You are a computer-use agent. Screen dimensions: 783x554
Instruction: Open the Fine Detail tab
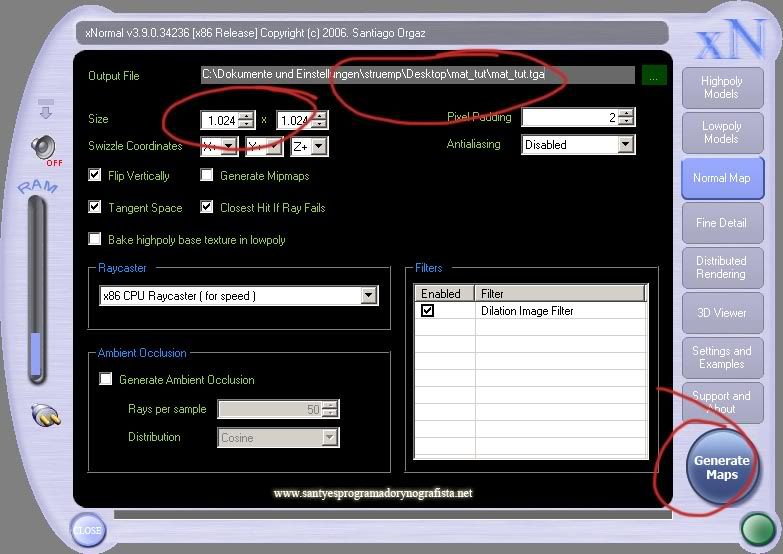(722, 223)
